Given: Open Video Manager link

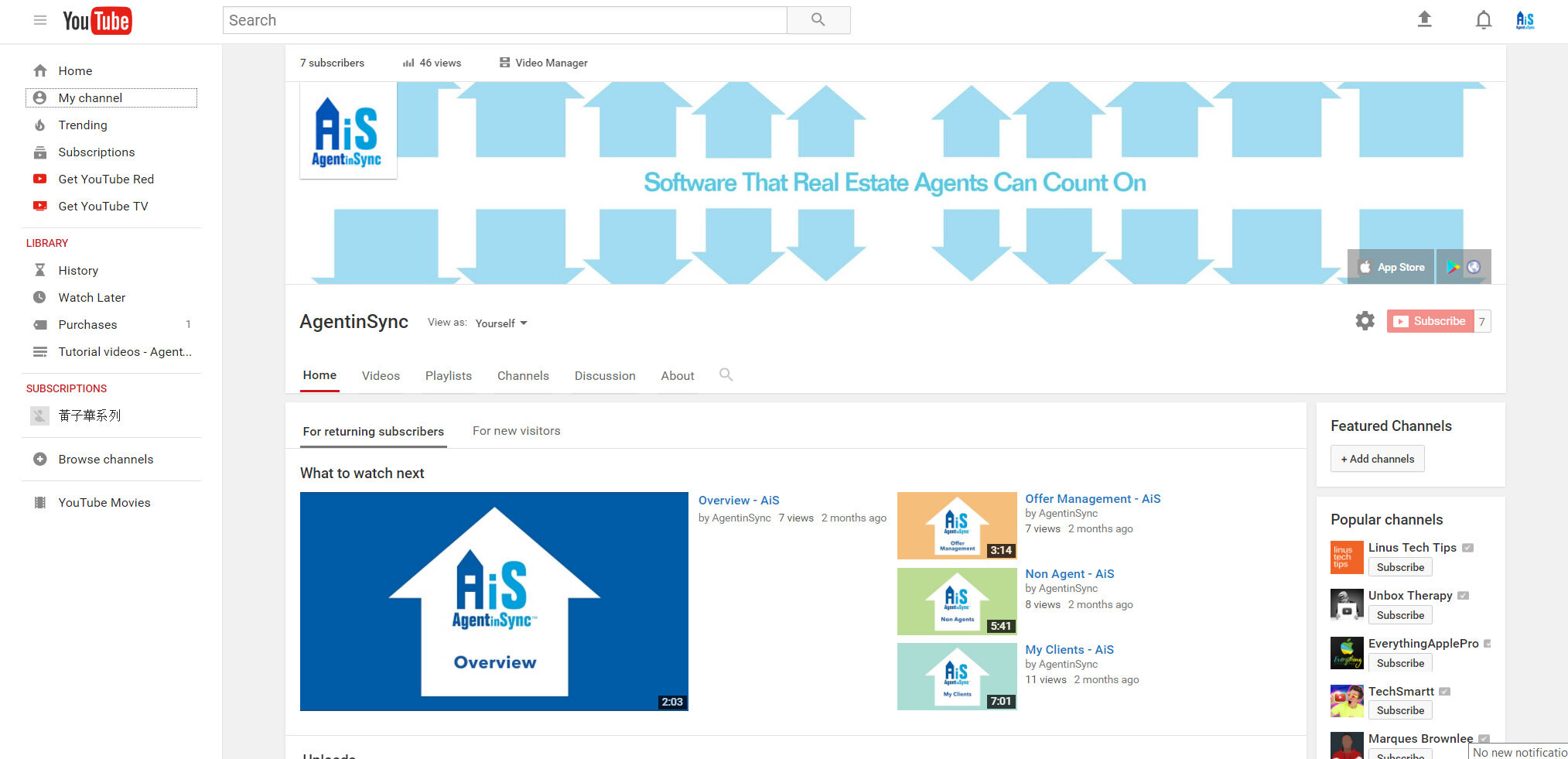Looking at the screenshot, I should pyautogui.click(x=544, y=63).
